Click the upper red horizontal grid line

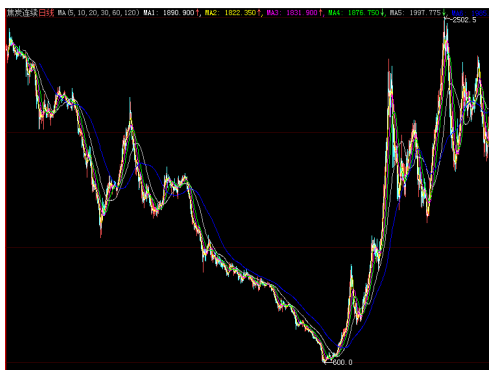(247, 133)
